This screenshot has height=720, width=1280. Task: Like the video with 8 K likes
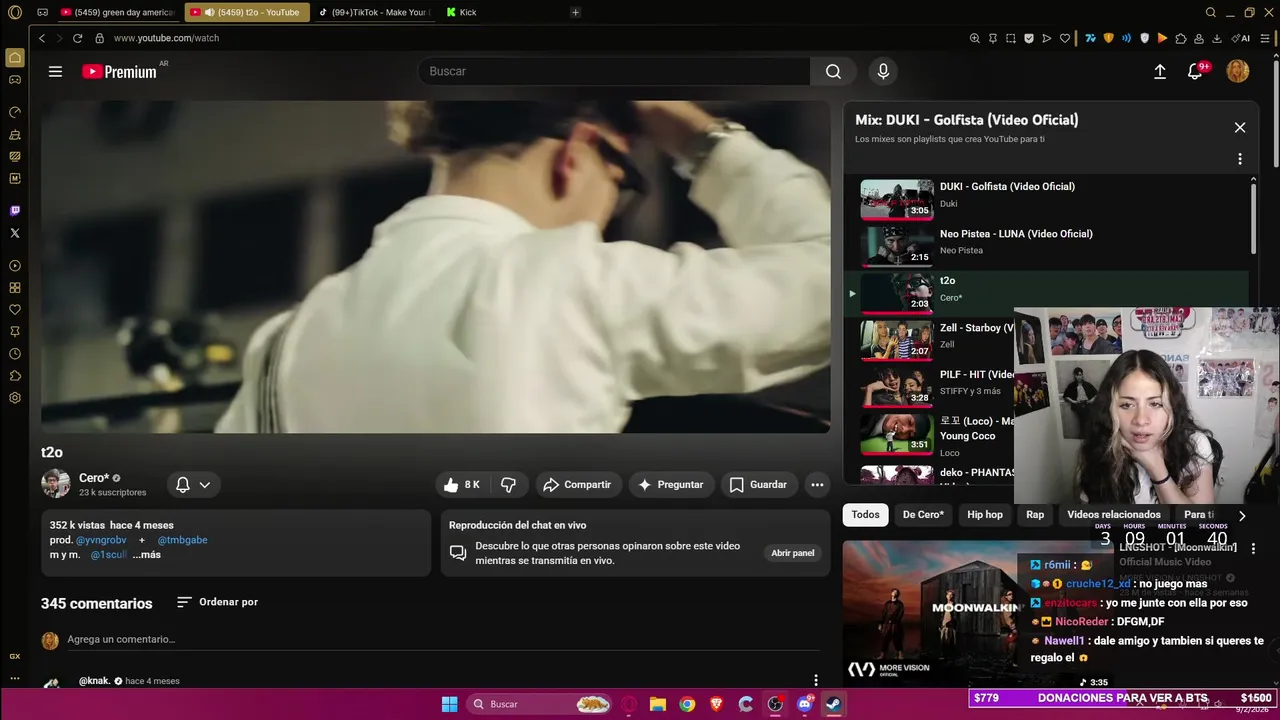[x=462, y=485]
